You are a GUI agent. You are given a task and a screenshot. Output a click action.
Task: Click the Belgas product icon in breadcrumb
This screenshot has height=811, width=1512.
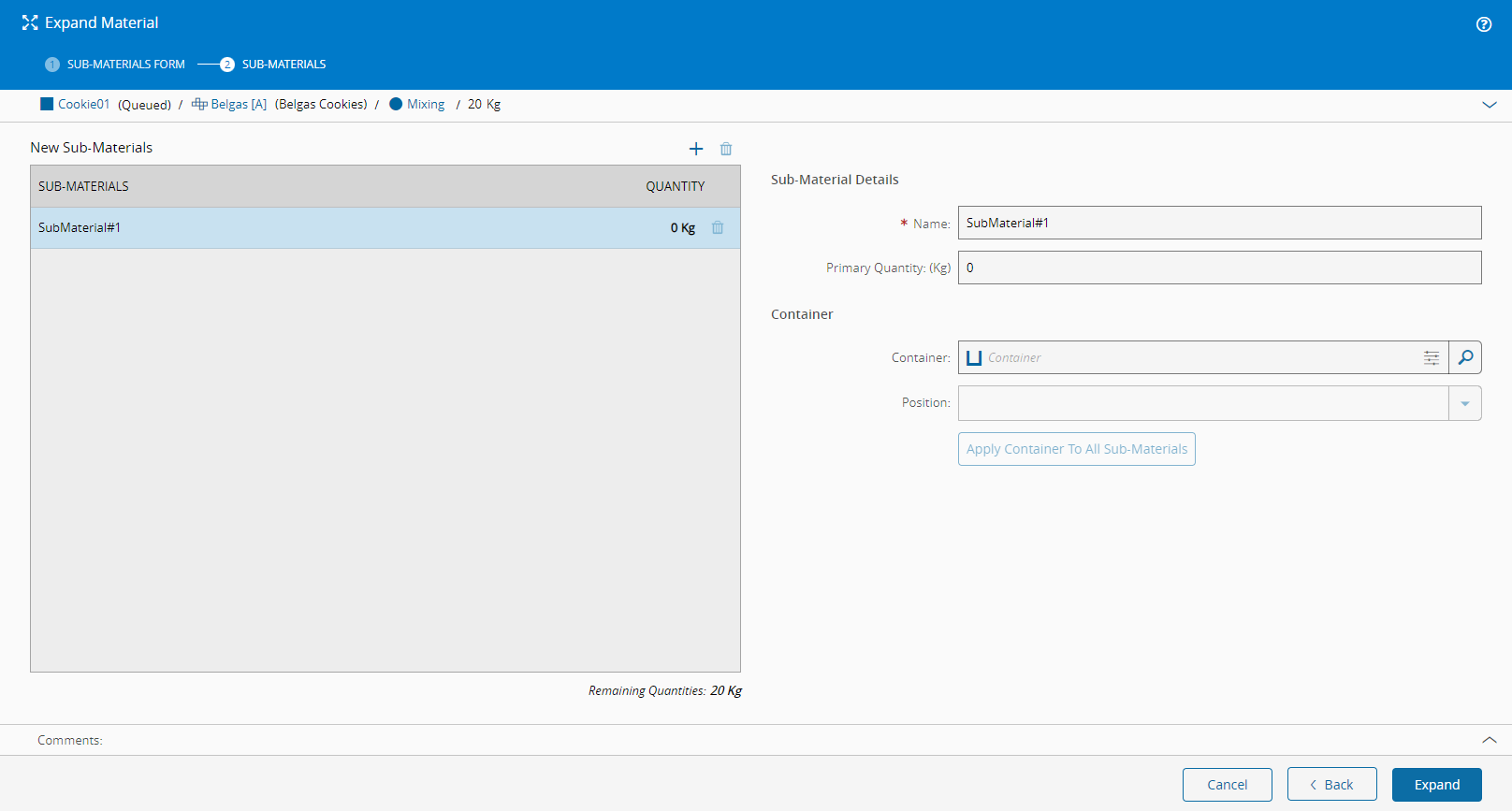click(199, 104)
